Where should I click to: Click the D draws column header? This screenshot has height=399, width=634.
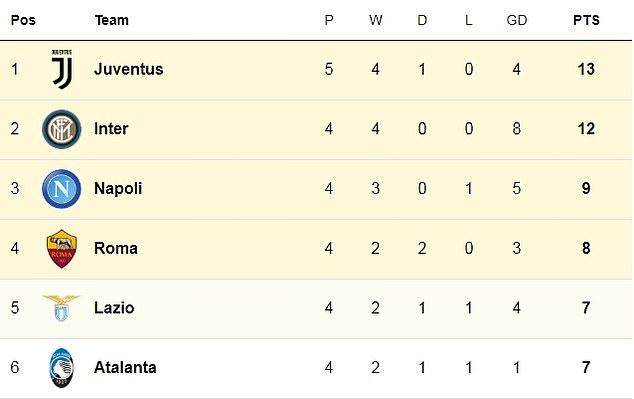(x=422, y=20)
